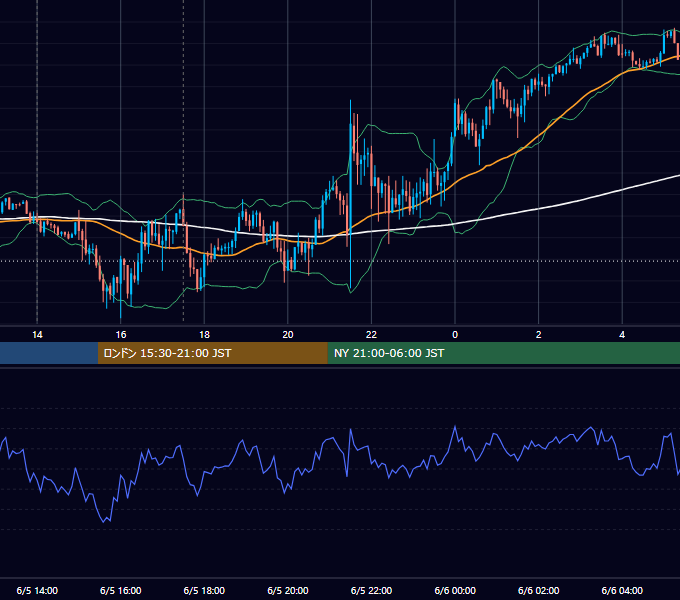The height and width of the screenshot is (600, 680).
Task: Click the London 15:30-21:00 JST session bar
Action: point(212,353)
